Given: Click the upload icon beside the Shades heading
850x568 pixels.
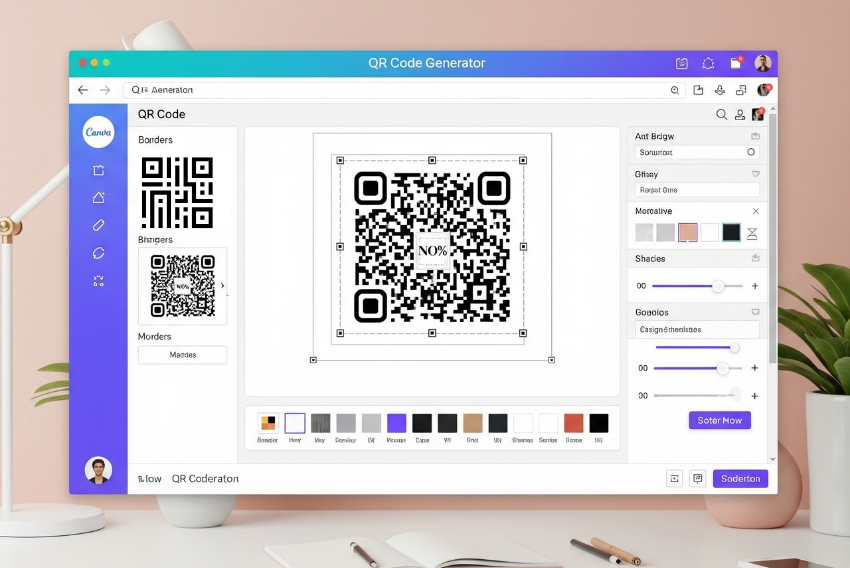Looking at the screenshot, I should pyautogui.click(x=755, y=259).
